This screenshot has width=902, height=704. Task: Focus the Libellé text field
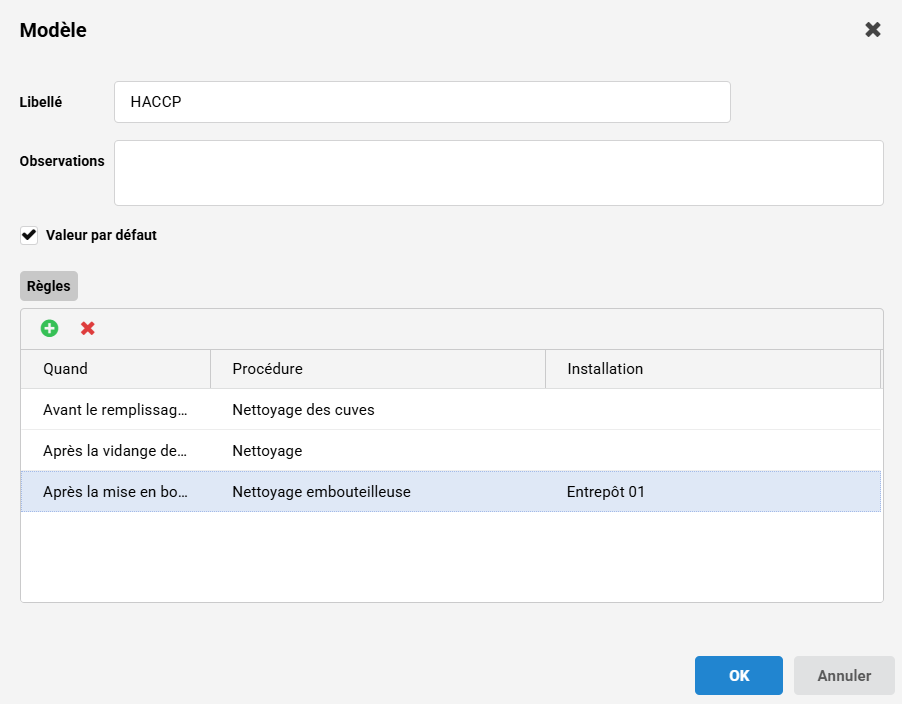[422, 102]
